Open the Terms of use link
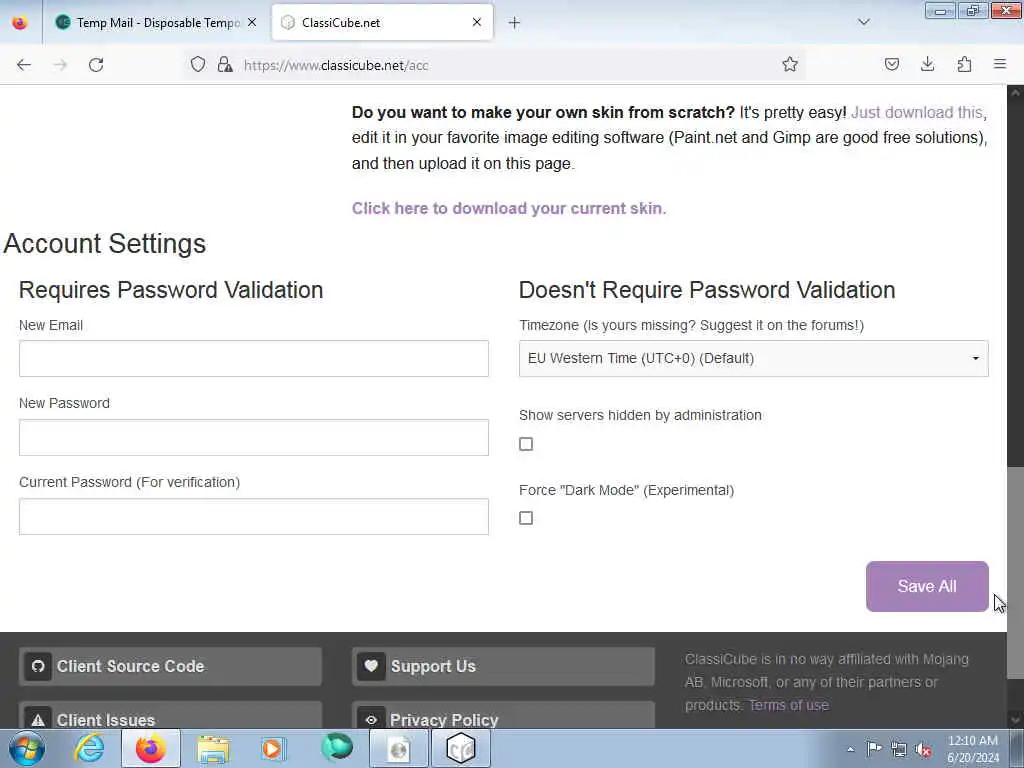 (x=788, y=705)
